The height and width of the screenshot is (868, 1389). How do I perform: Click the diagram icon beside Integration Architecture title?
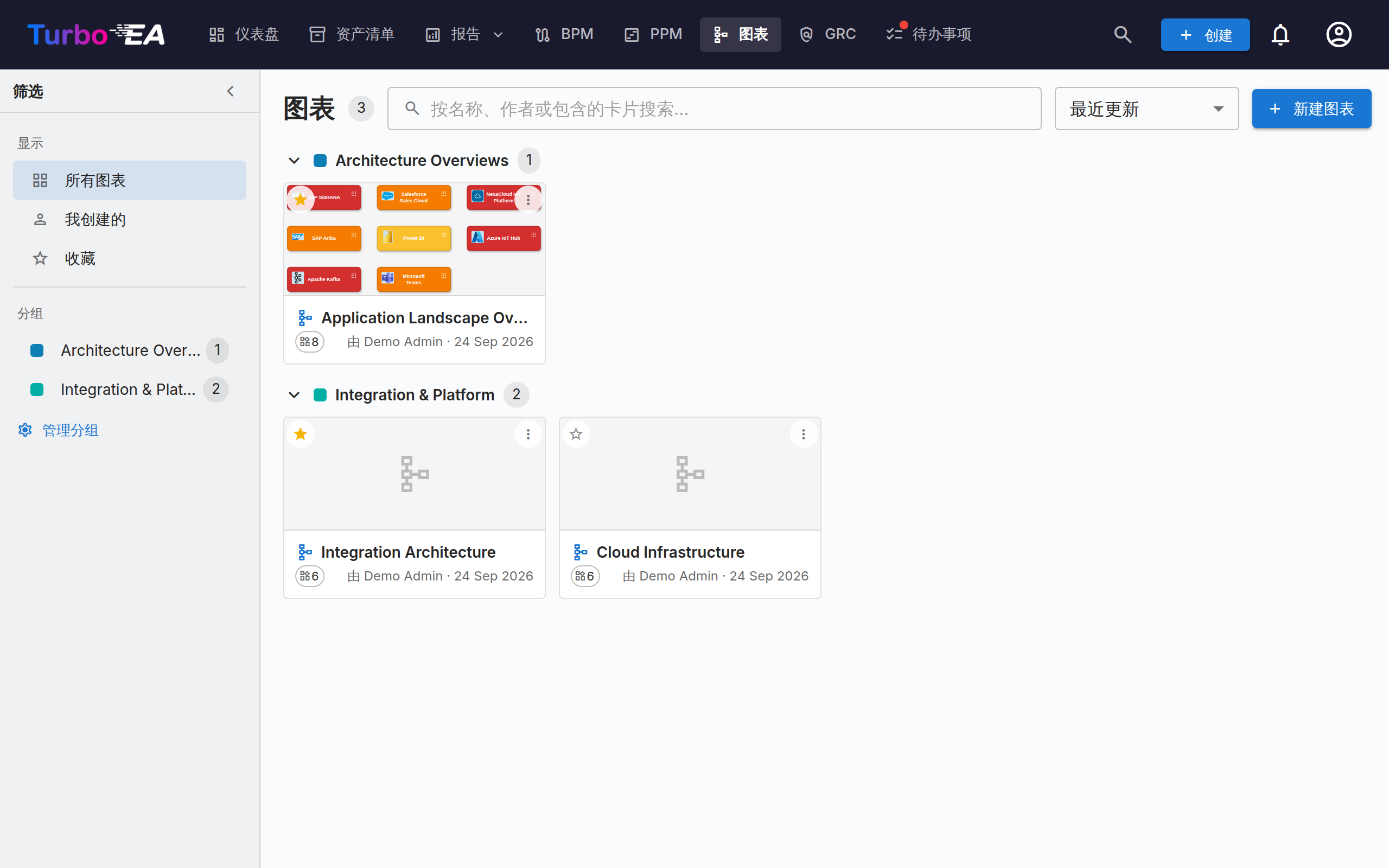click(305, 552)
